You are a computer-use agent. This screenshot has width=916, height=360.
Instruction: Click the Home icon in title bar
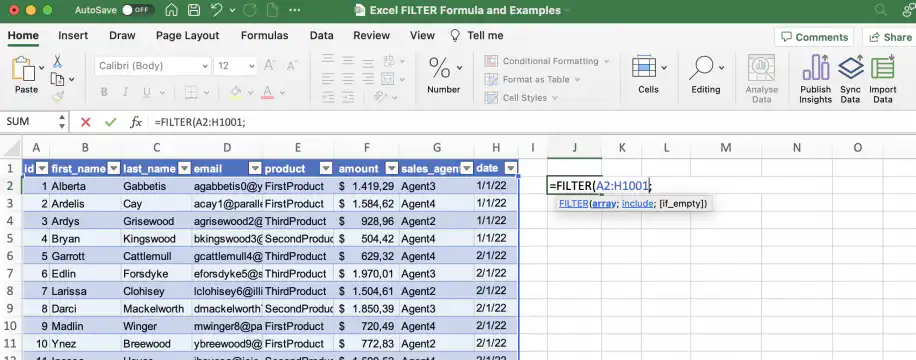172,11
